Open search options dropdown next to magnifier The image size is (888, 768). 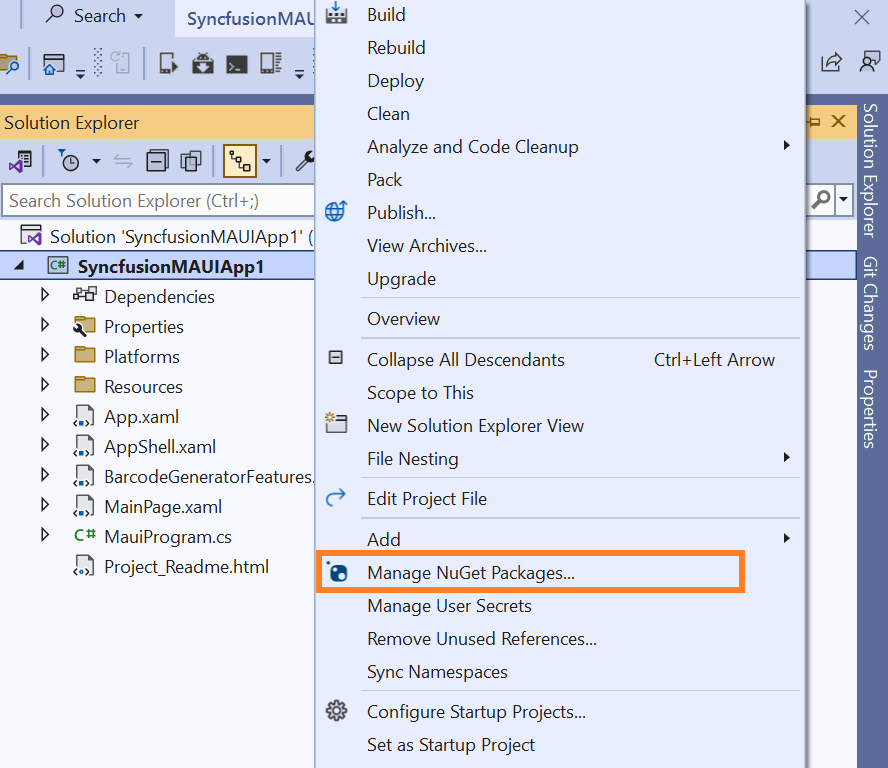[844, 199]
